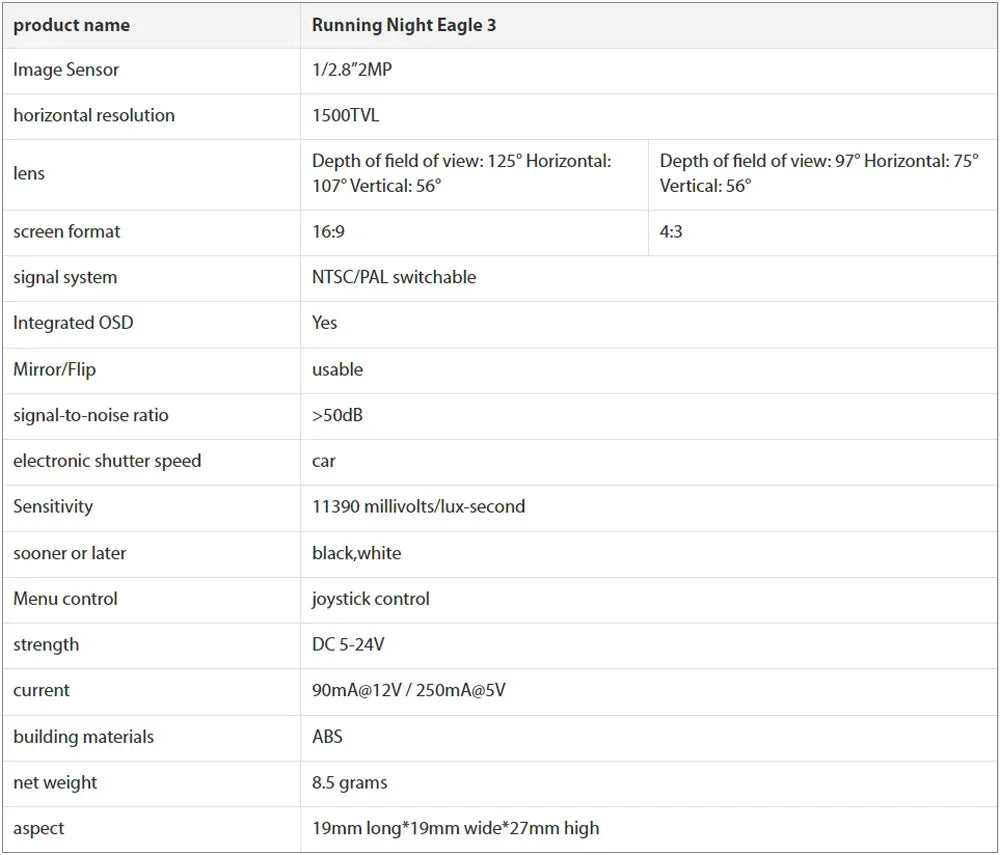The width and height of the screenshot is (1000, 855).
Task: Click the 16:9 screen format cell
Action: tap(329, 232)
